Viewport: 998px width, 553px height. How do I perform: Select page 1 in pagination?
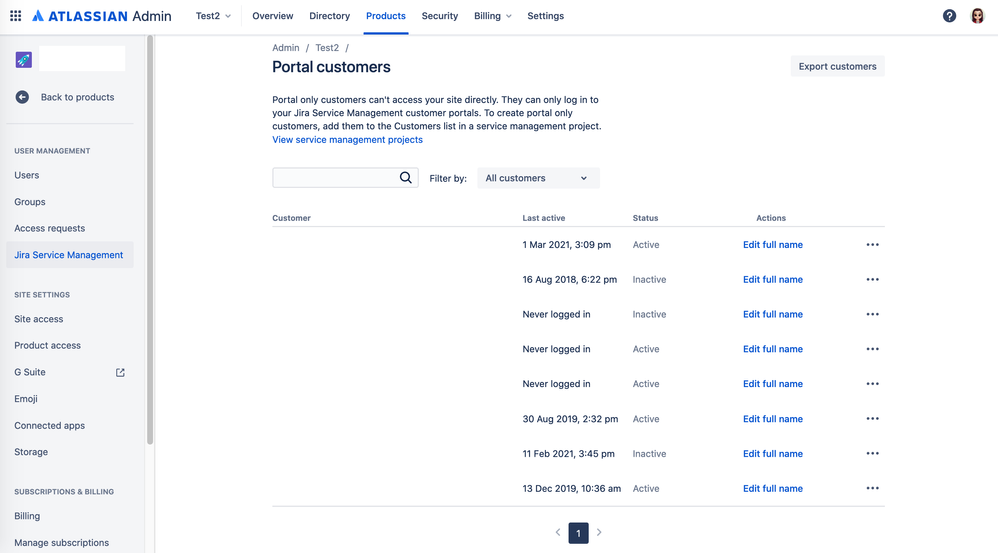tap(579, 533)
